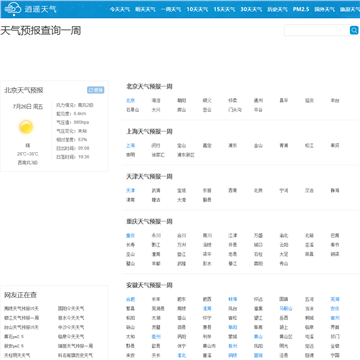Screen dimensions: 360x360
Task: Open the 历史天气 nav item
Action: point(277,9)
